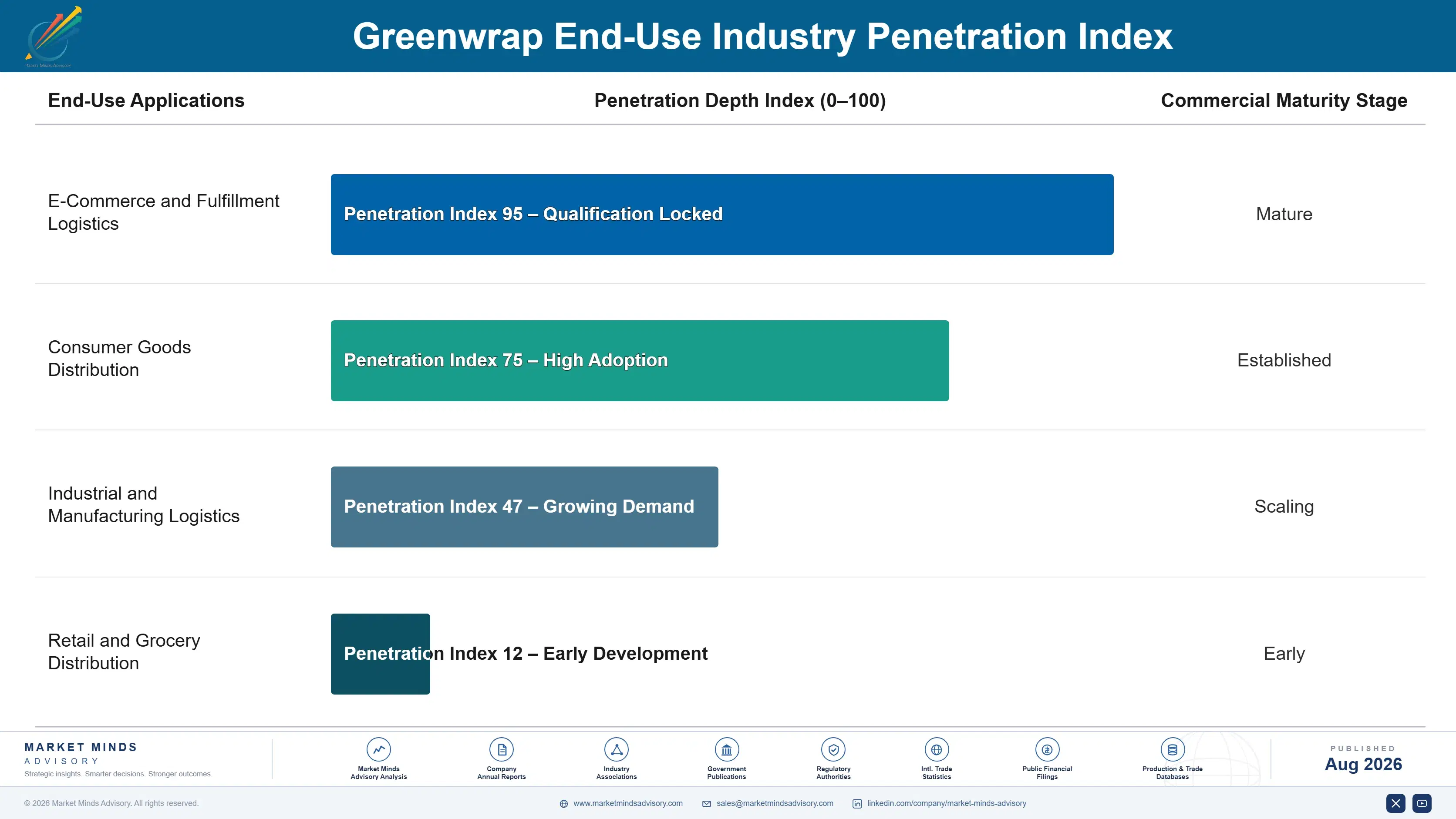Open linkedin.com/company/market-minds-advisory link
1456x819 pixels.
(947, 803)
